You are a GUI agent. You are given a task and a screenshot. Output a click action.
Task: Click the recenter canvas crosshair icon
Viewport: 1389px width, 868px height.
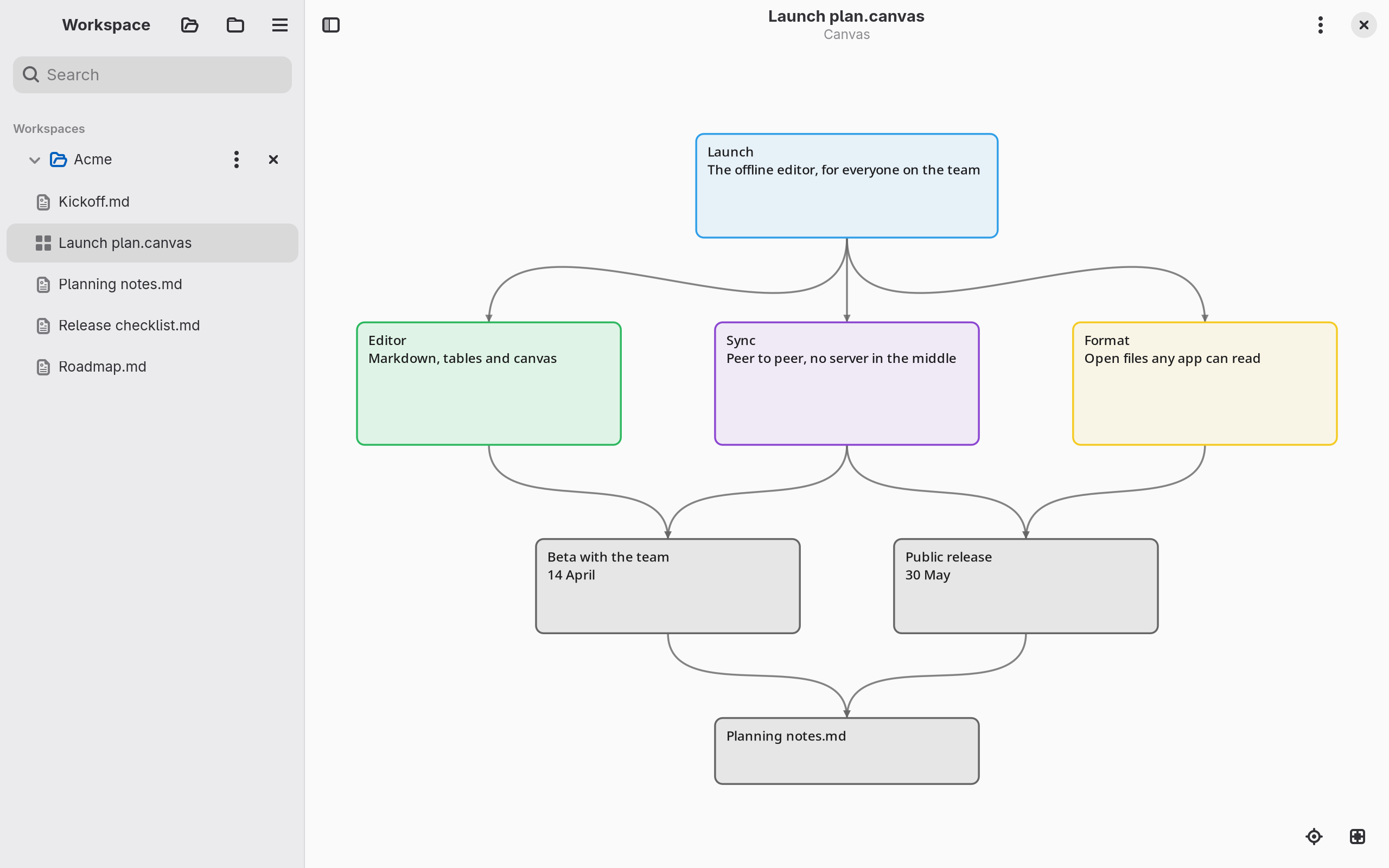(x=1314, y=837)
